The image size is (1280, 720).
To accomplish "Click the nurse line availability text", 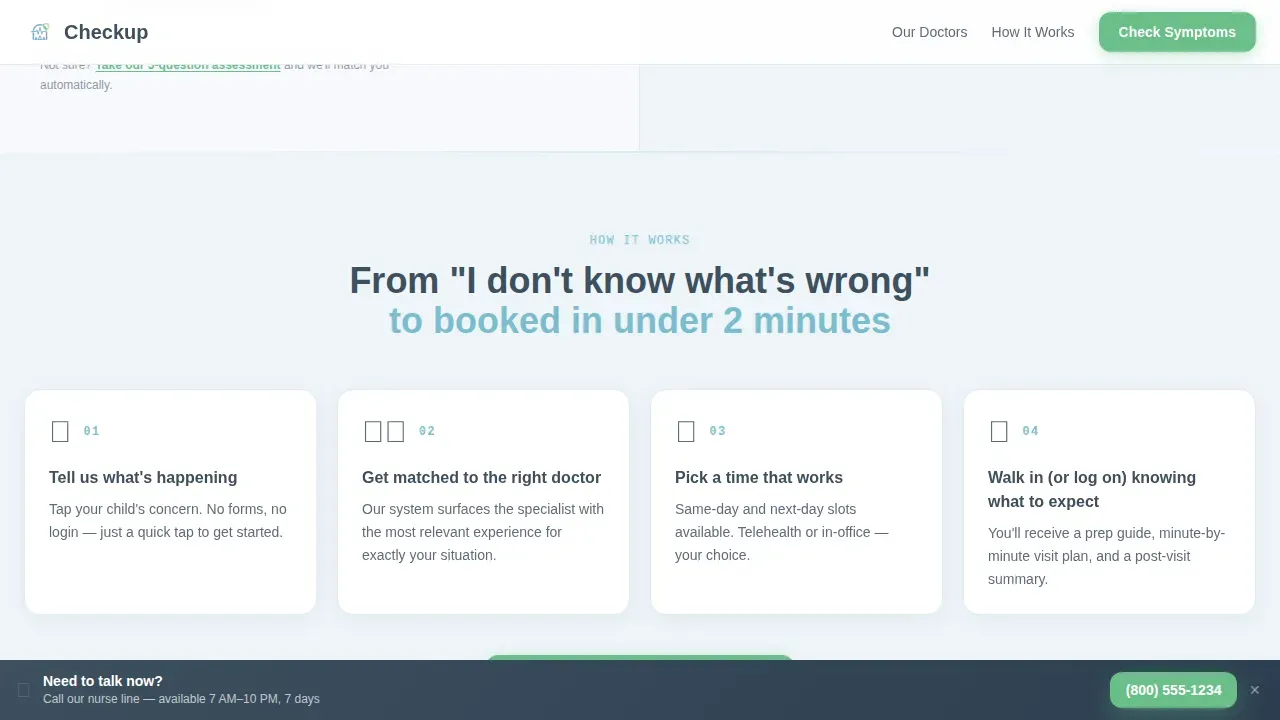I will (181, 699).
